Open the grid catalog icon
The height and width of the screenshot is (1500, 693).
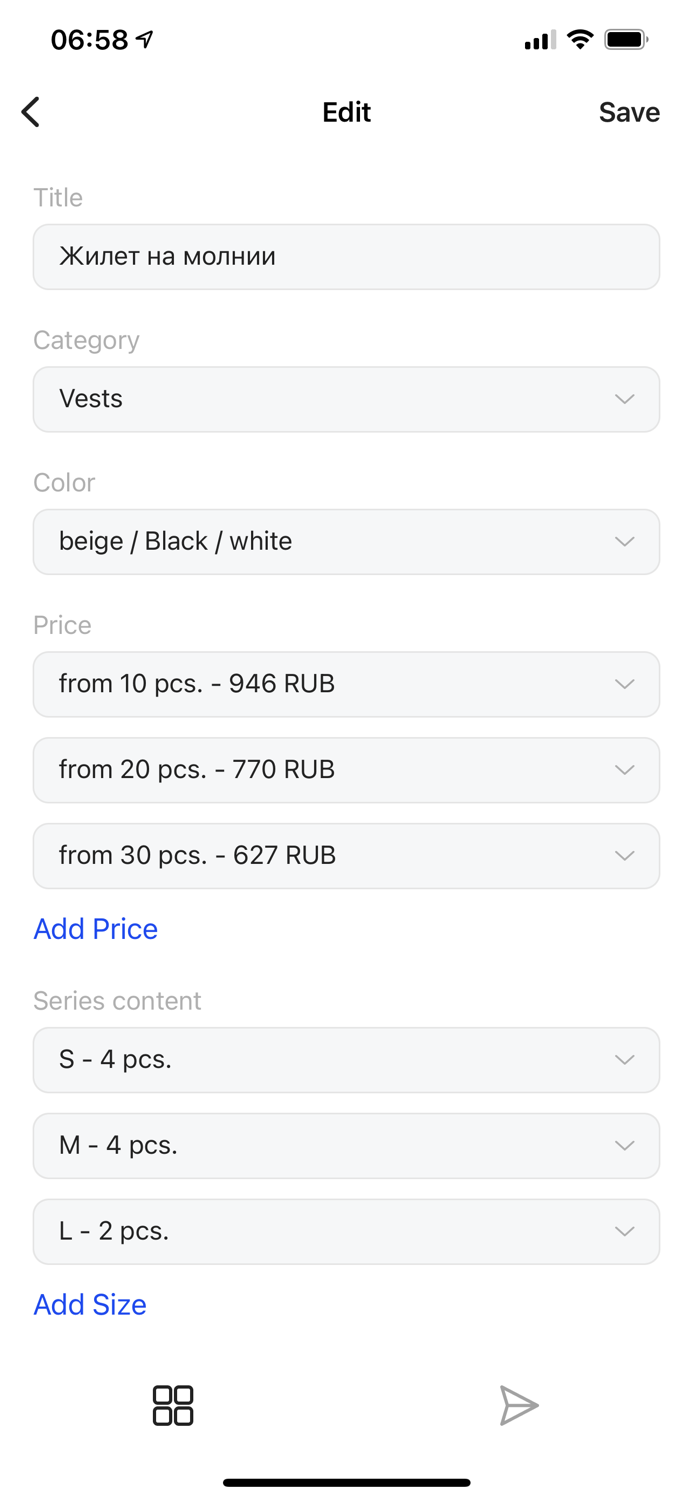[172, 1405]
